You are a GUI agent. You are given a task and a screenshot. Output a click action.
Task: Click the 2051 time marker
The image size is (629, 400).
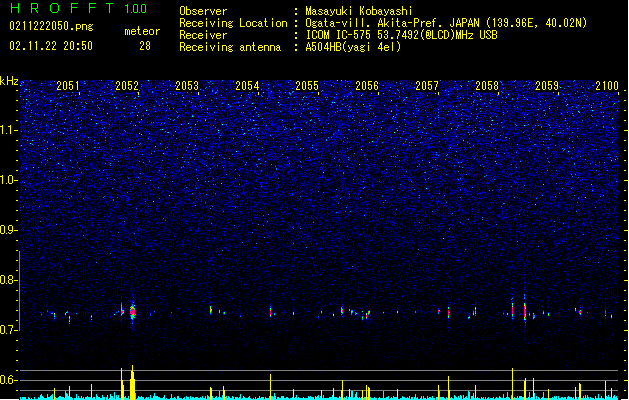[x=68, y=86]
